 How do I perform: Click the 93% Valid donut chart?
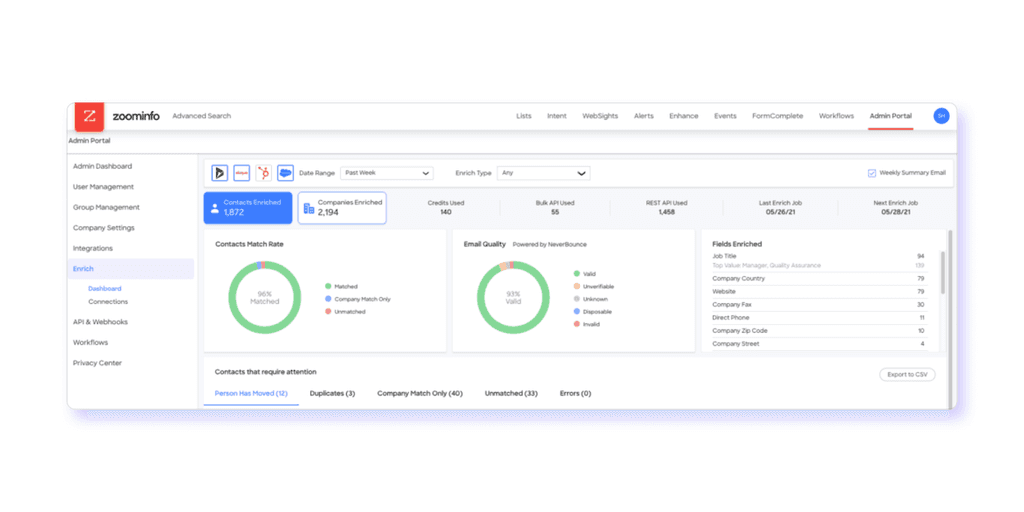click(513, 297)
